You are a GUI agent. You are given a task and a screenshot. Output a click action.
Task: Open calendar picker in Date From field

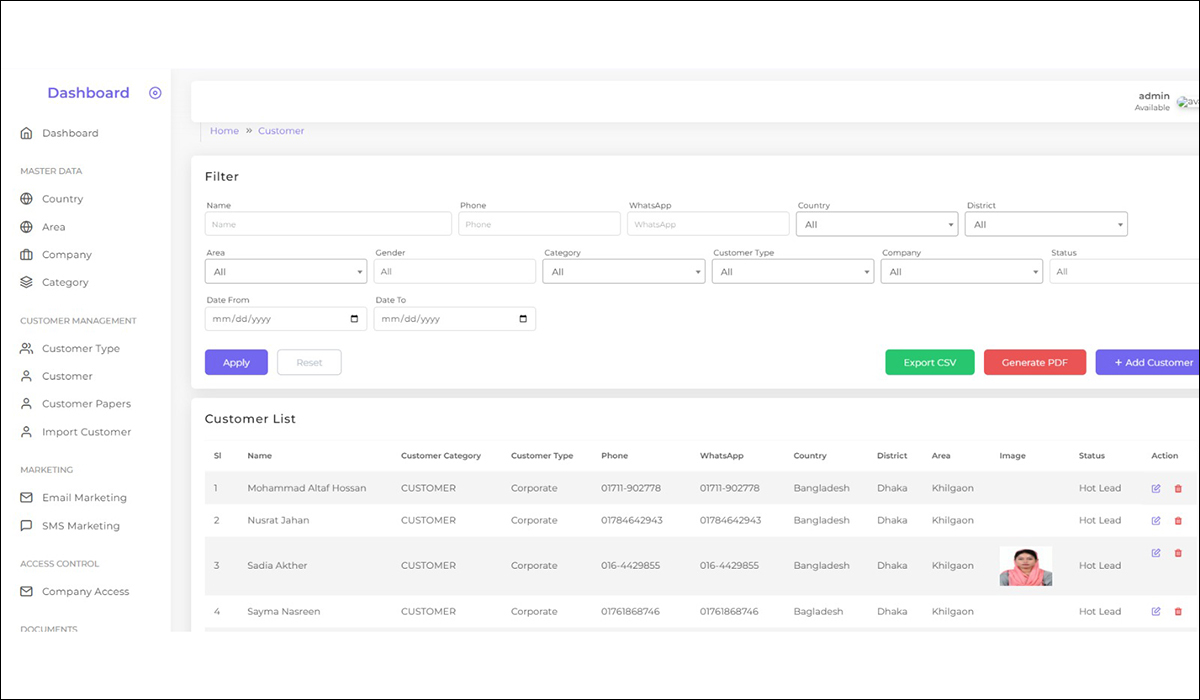click(x=354, y=319)
